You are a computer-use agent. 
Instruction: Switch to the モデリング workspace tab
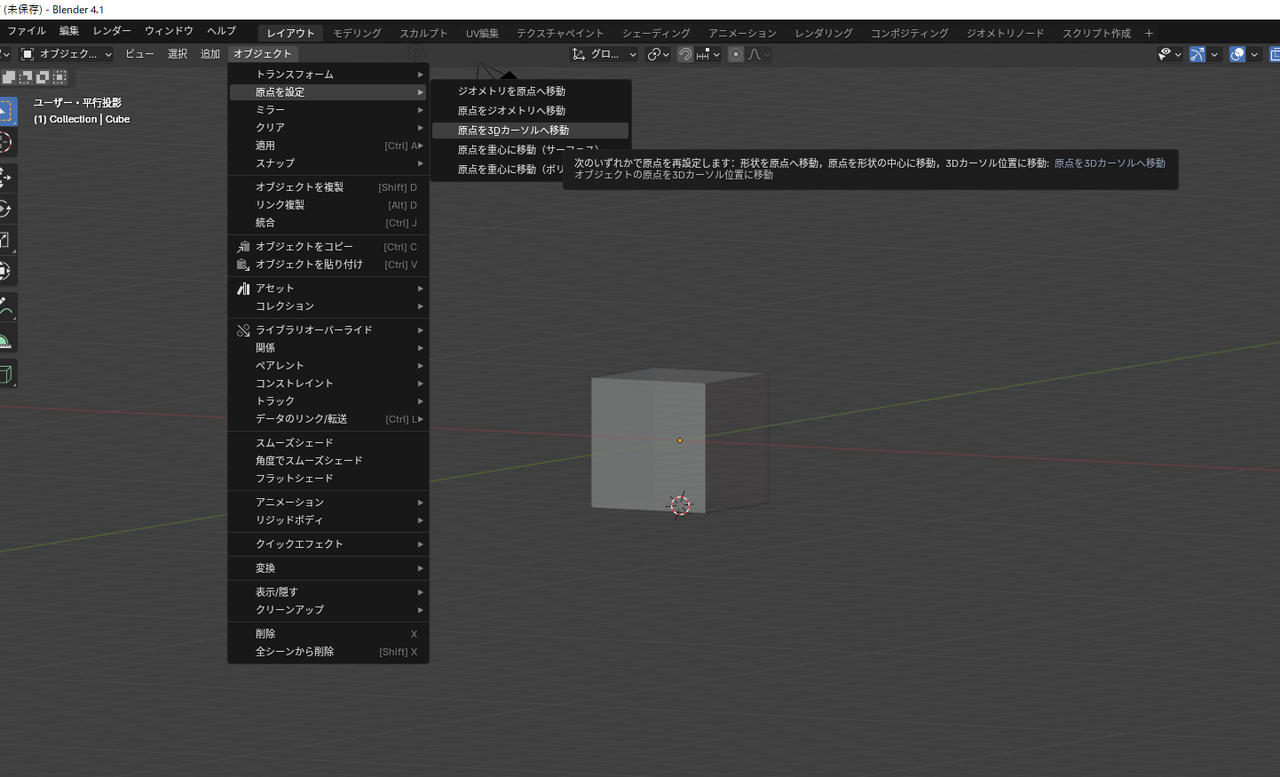click(357, 33)
